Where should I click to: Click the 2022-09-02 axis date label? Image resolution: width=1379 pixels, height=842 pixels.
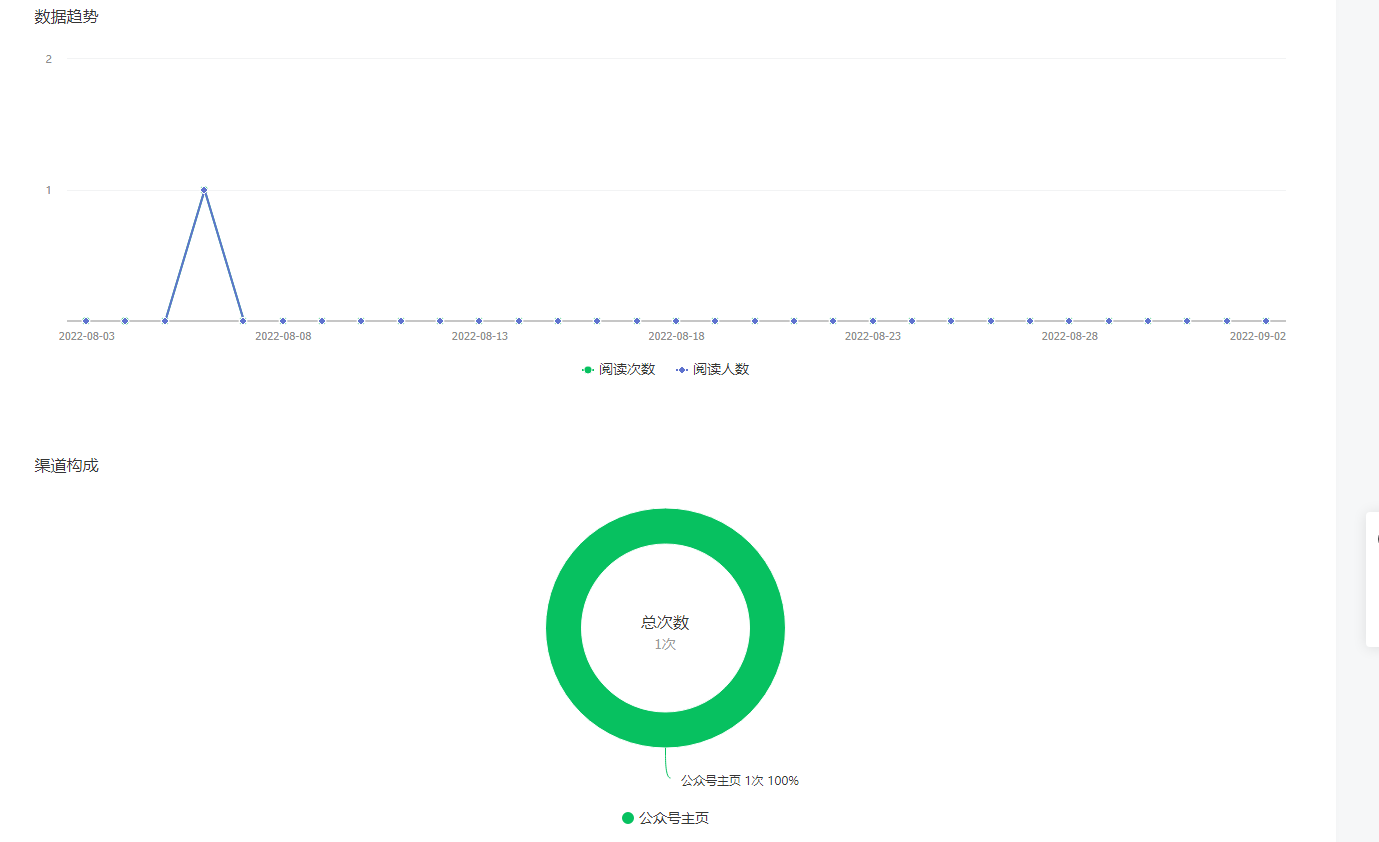pos(1258,336)
